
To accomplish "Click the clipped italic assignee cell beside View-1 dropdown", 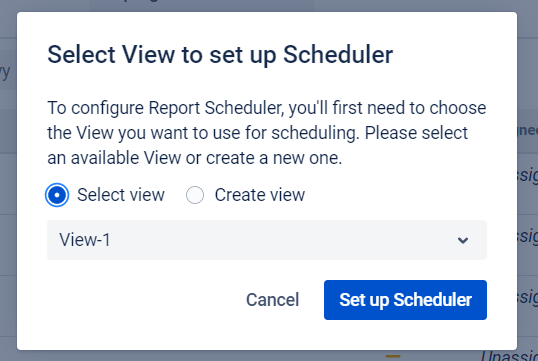I will pyautogui.click(x=528, y=236).
